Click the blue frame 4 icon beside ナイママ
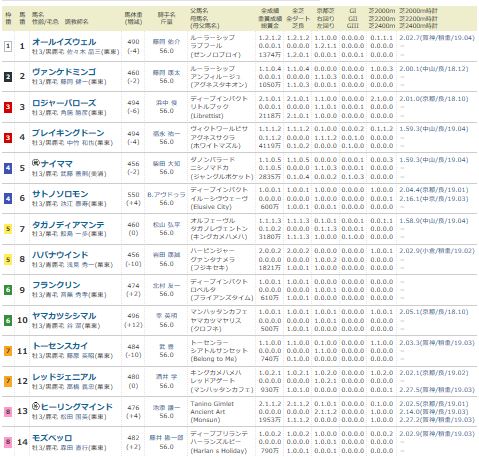 8,168
